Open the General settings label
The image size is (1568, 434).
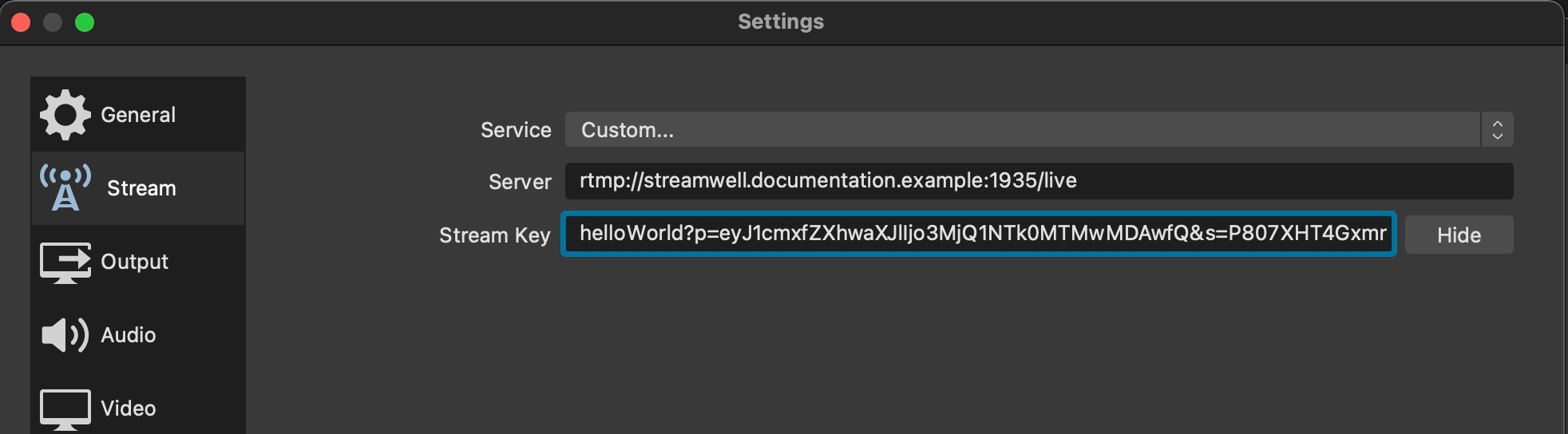[x=138, y=115]
